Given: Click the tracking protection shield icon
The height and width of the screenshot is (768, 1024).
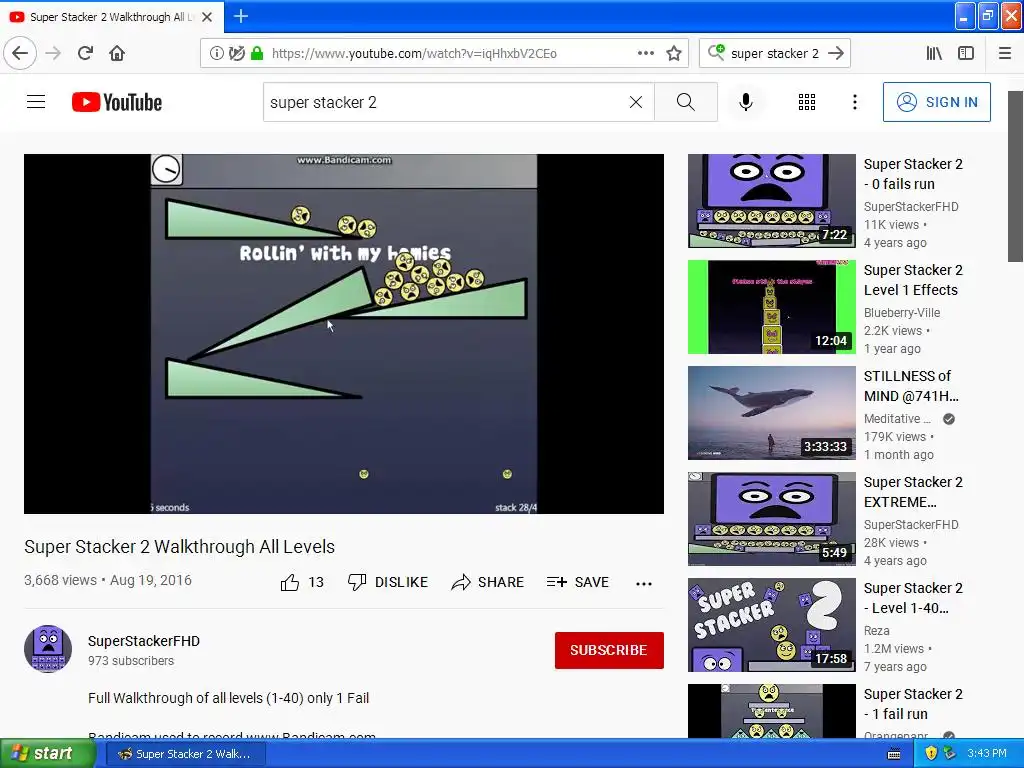Looking at the screenshot, I should [236, 54].
